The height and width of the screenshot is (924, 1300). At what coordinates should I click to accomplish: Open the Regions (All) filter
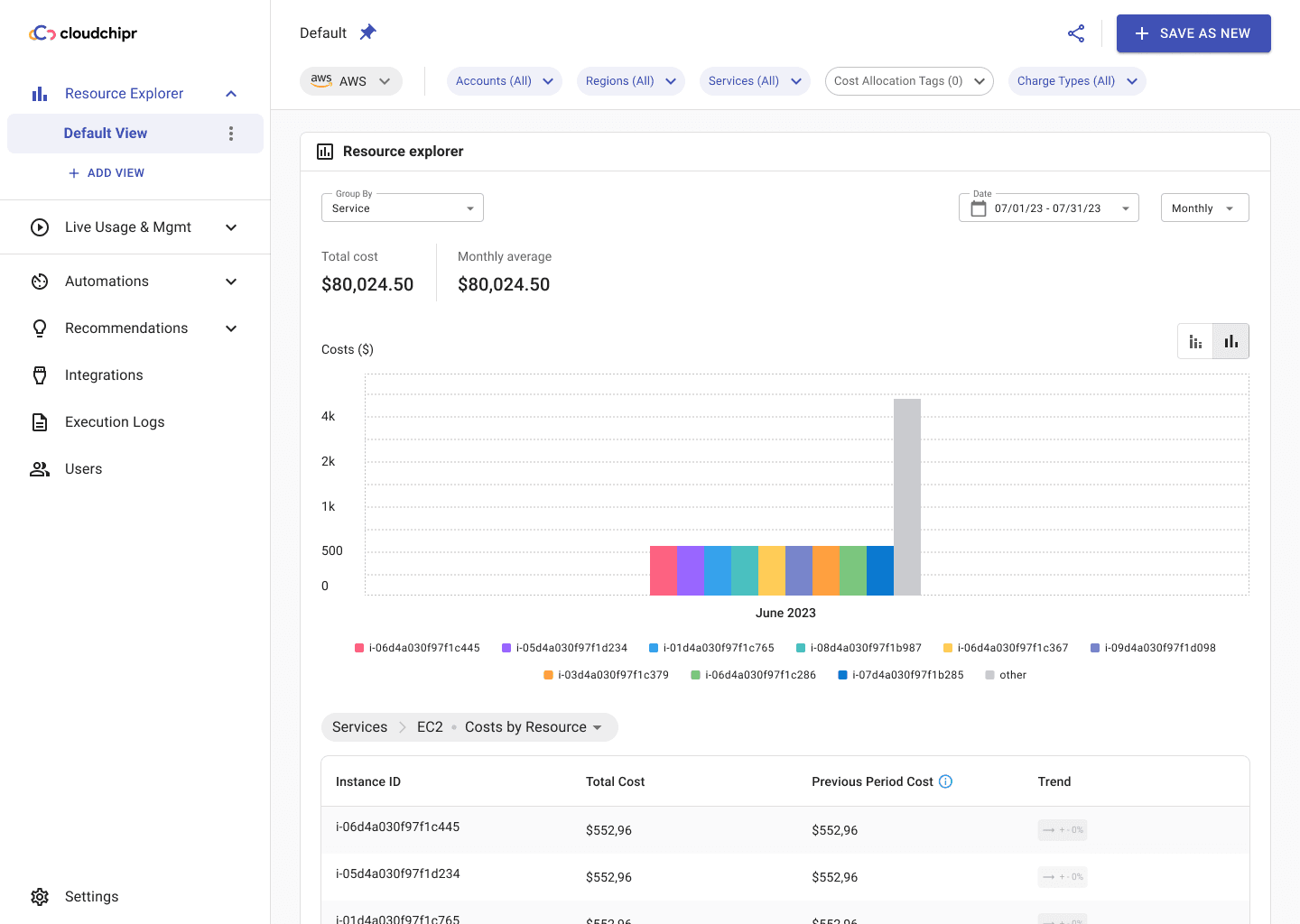click(x=631, y=81)
